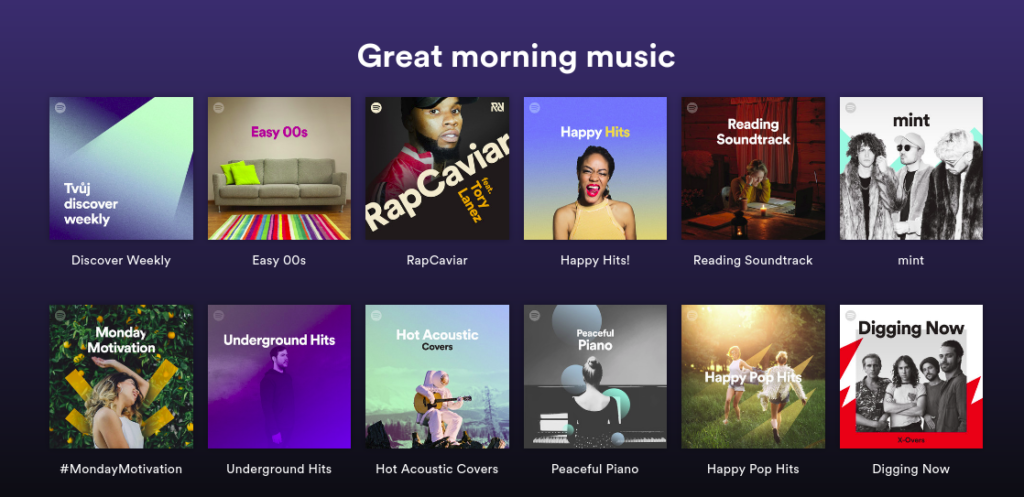Click Spotify logo on Peaceful Piano cover
Screen dimensions: 1024x497
point(534,315)
